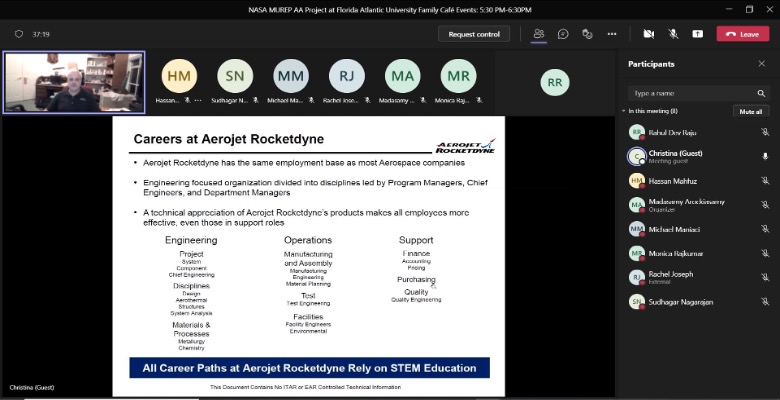The image size is (780, 400).
Task: Select Madasamy Arockiasamy in participants list
Action: click(678, 204)
